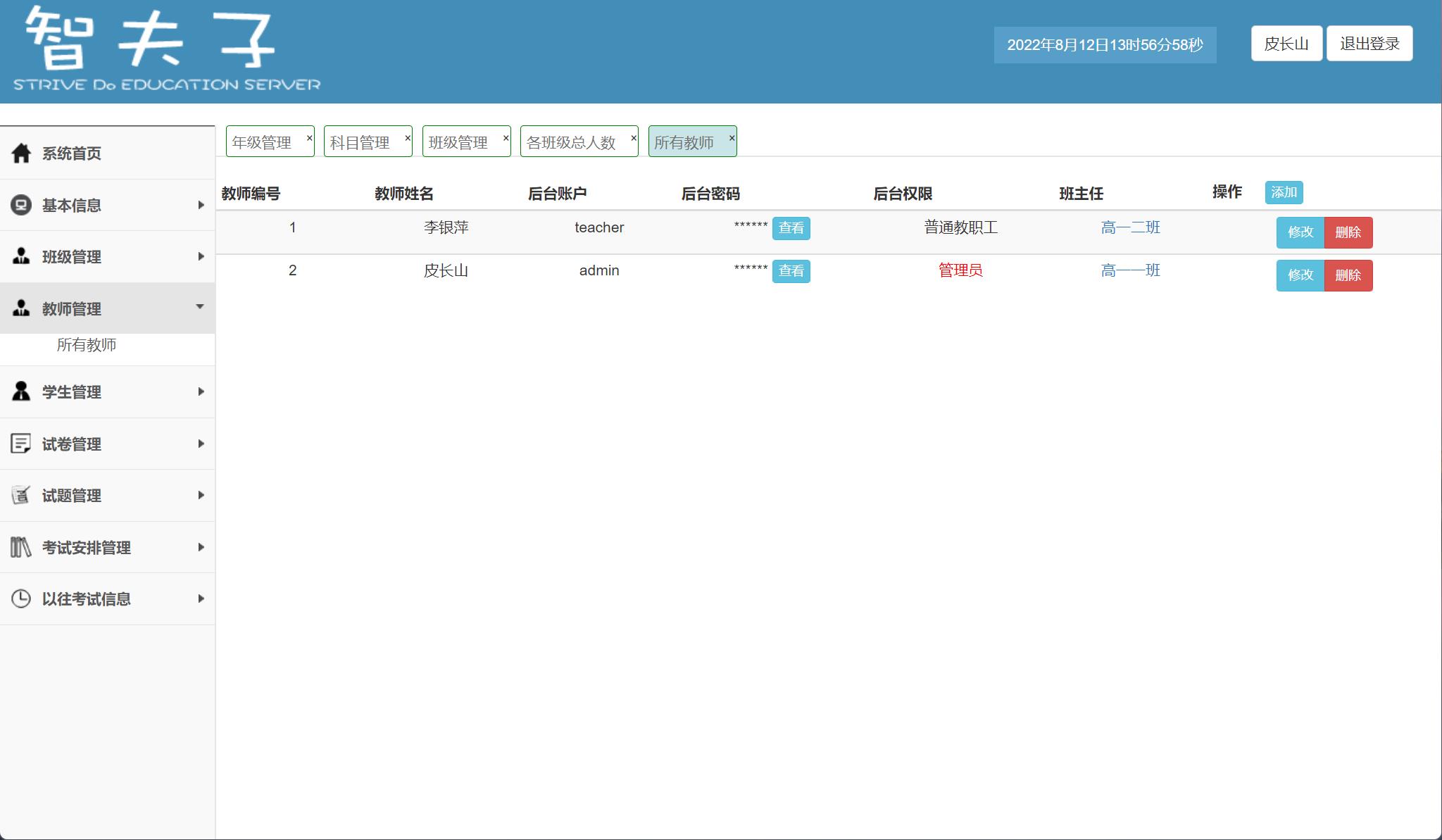
Task: Select the 系统首页 home icon
Action: pos(20,152)
